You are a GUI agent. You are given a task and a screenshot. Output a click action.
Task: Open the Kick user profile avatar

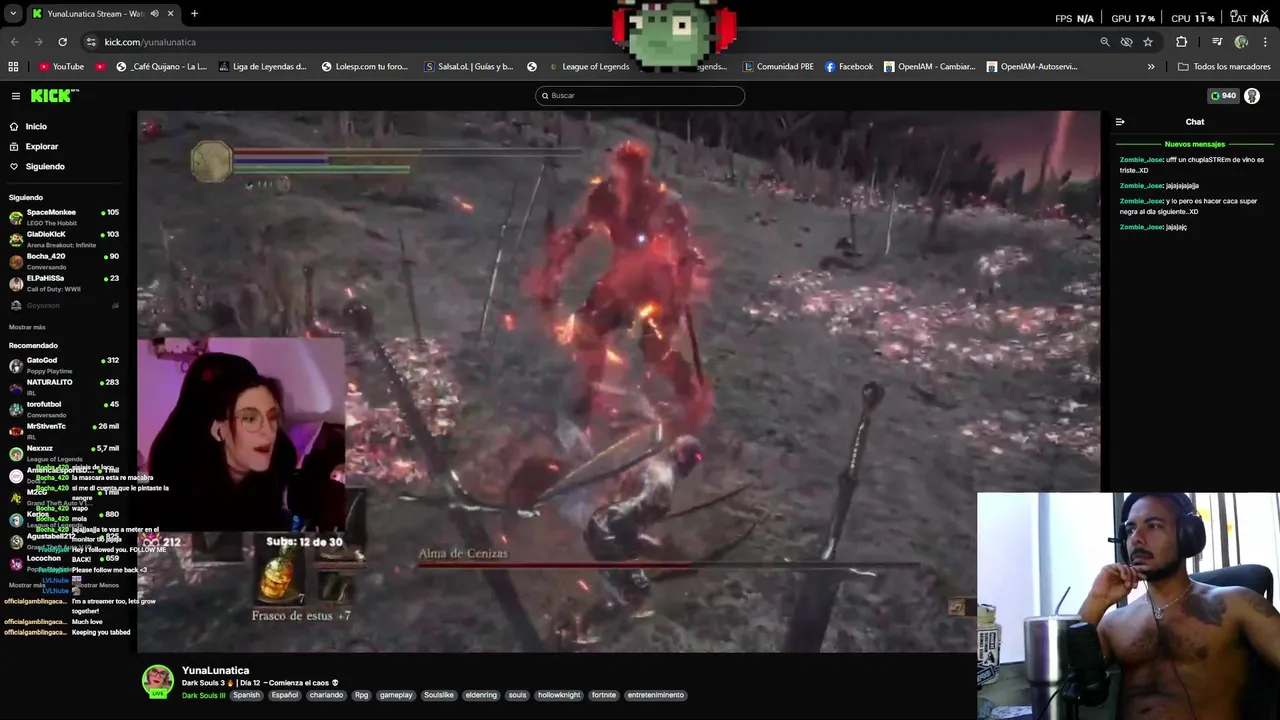click(x=1252, y=96)
